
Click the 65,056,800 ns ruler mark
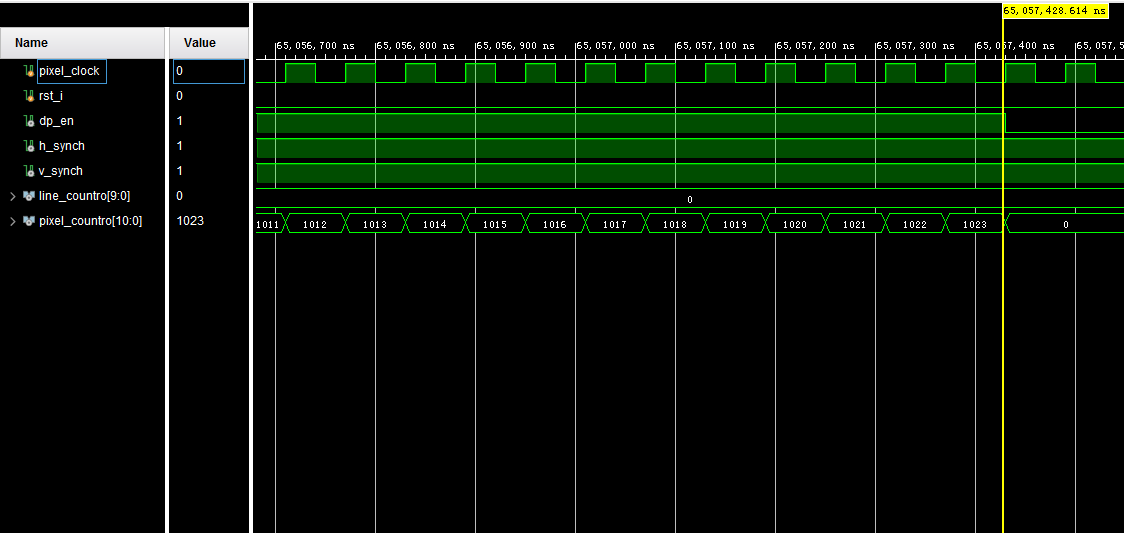click(x=416, y=46)
